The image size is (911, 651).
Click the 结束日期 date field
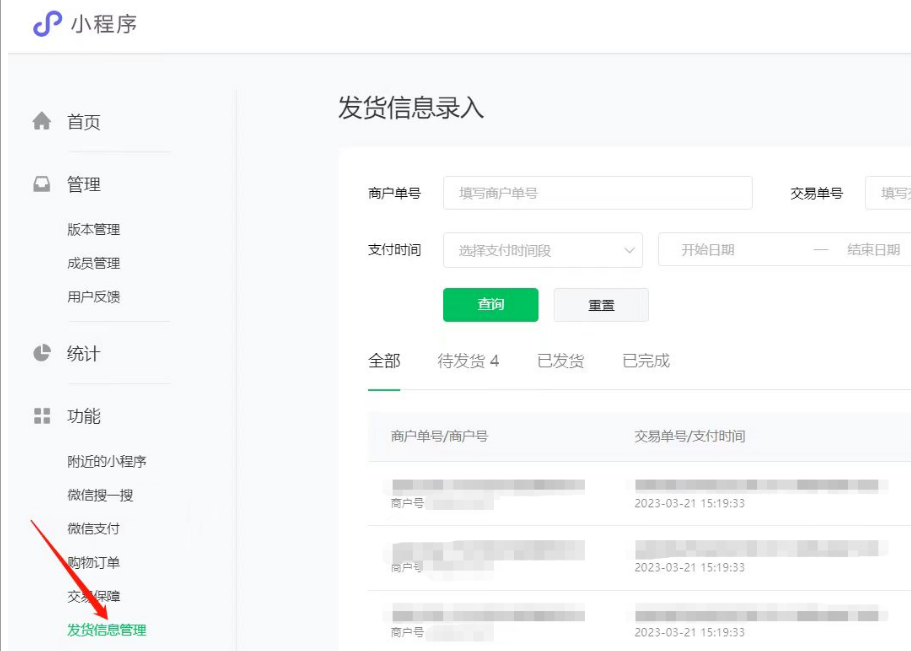pyautogui.click(x=873, y=250)
